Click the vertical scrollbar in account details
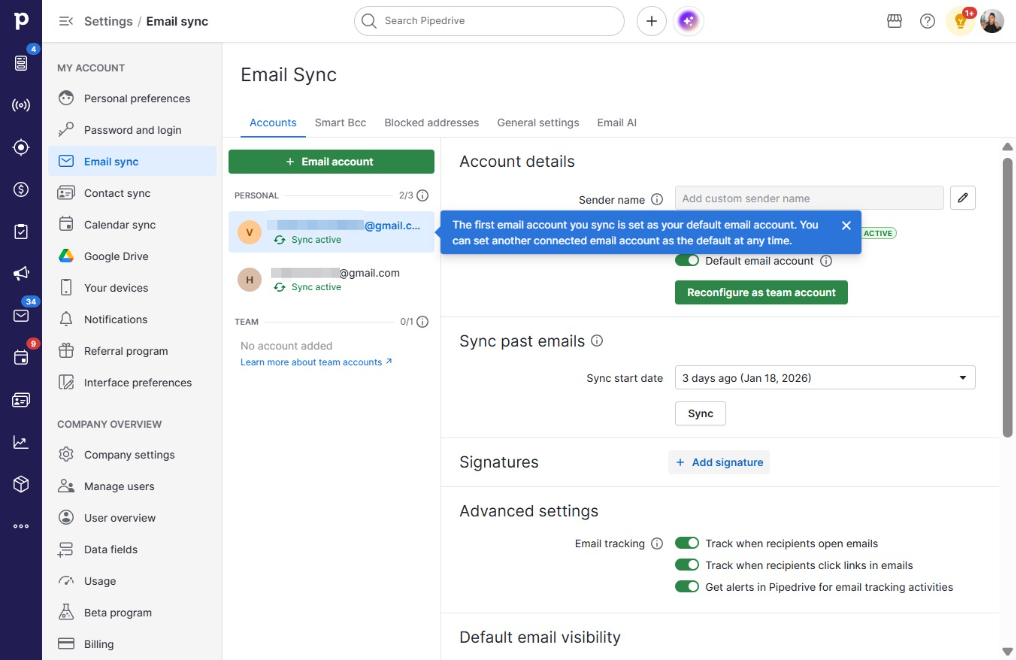This screenshot has width=1016, height=660. [x=1007, y=297]
